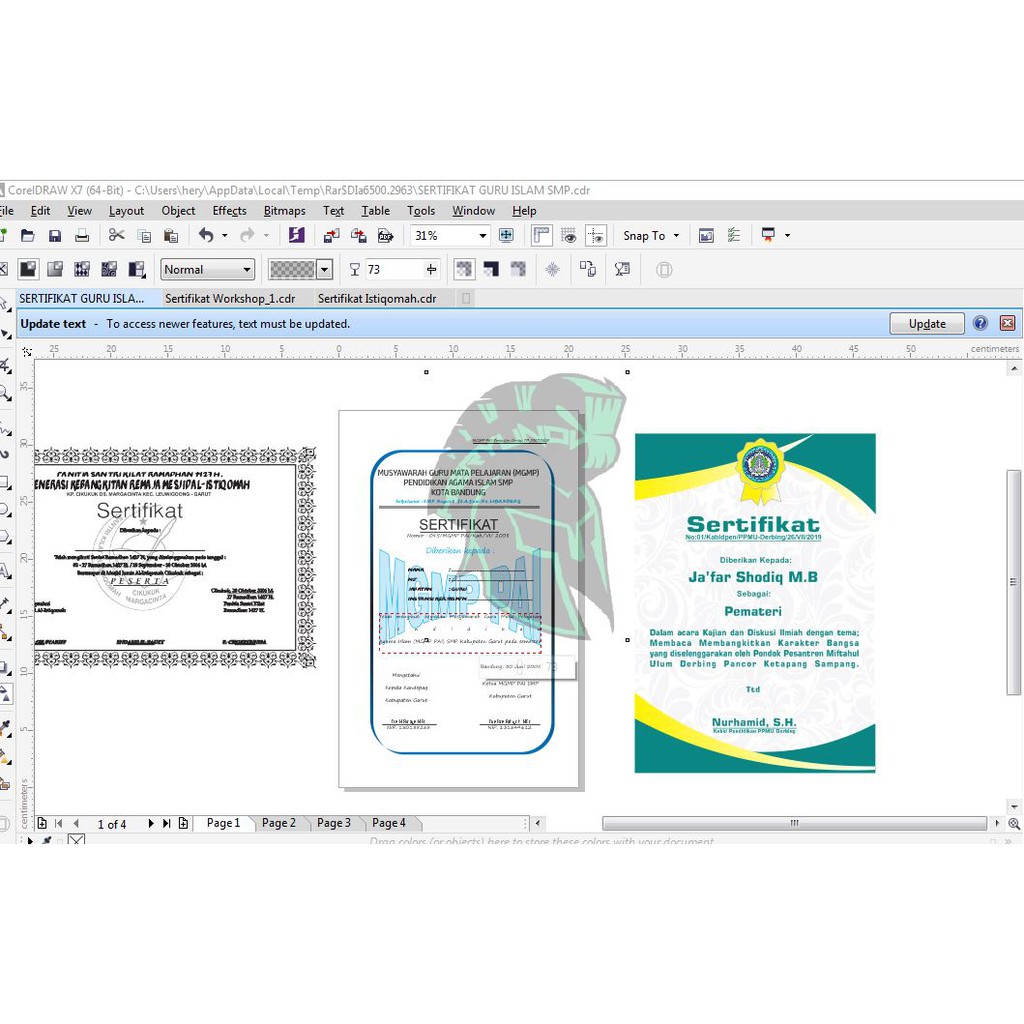The image size is (1024, 1024).
Task: Switch to the Sertifikat Workshop_1.cdr document tab
Action: [232, 298]
